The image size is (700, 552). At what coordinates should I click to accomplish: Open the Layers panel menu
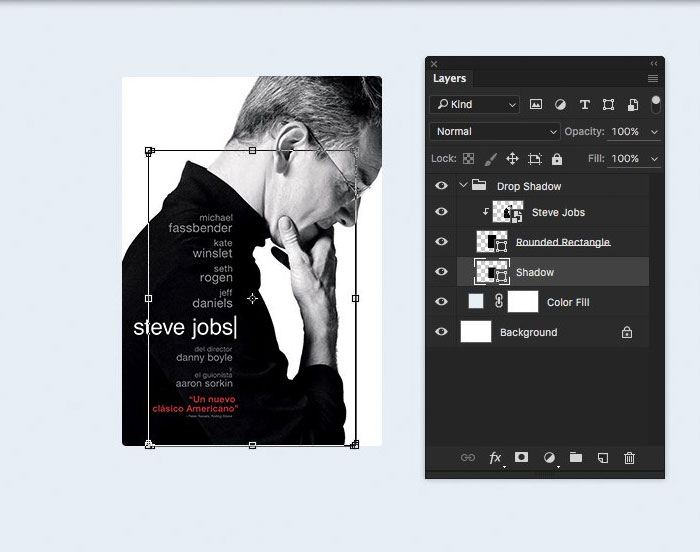pyautogui.click(x=653, y=79)
